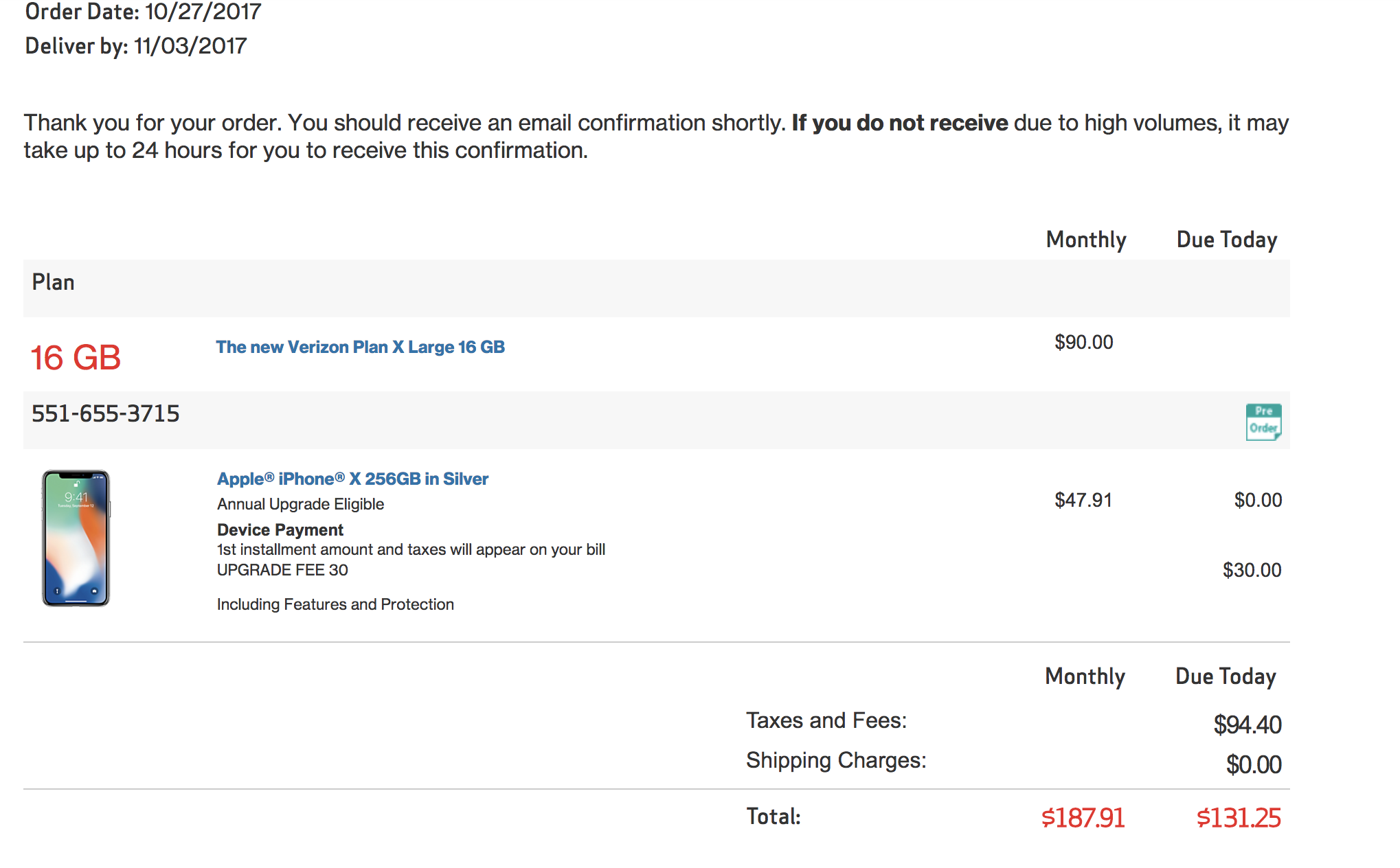1400x868 pixels.
Task: Click the Pre Order badge icon
Action: (x=1263, y=422)
